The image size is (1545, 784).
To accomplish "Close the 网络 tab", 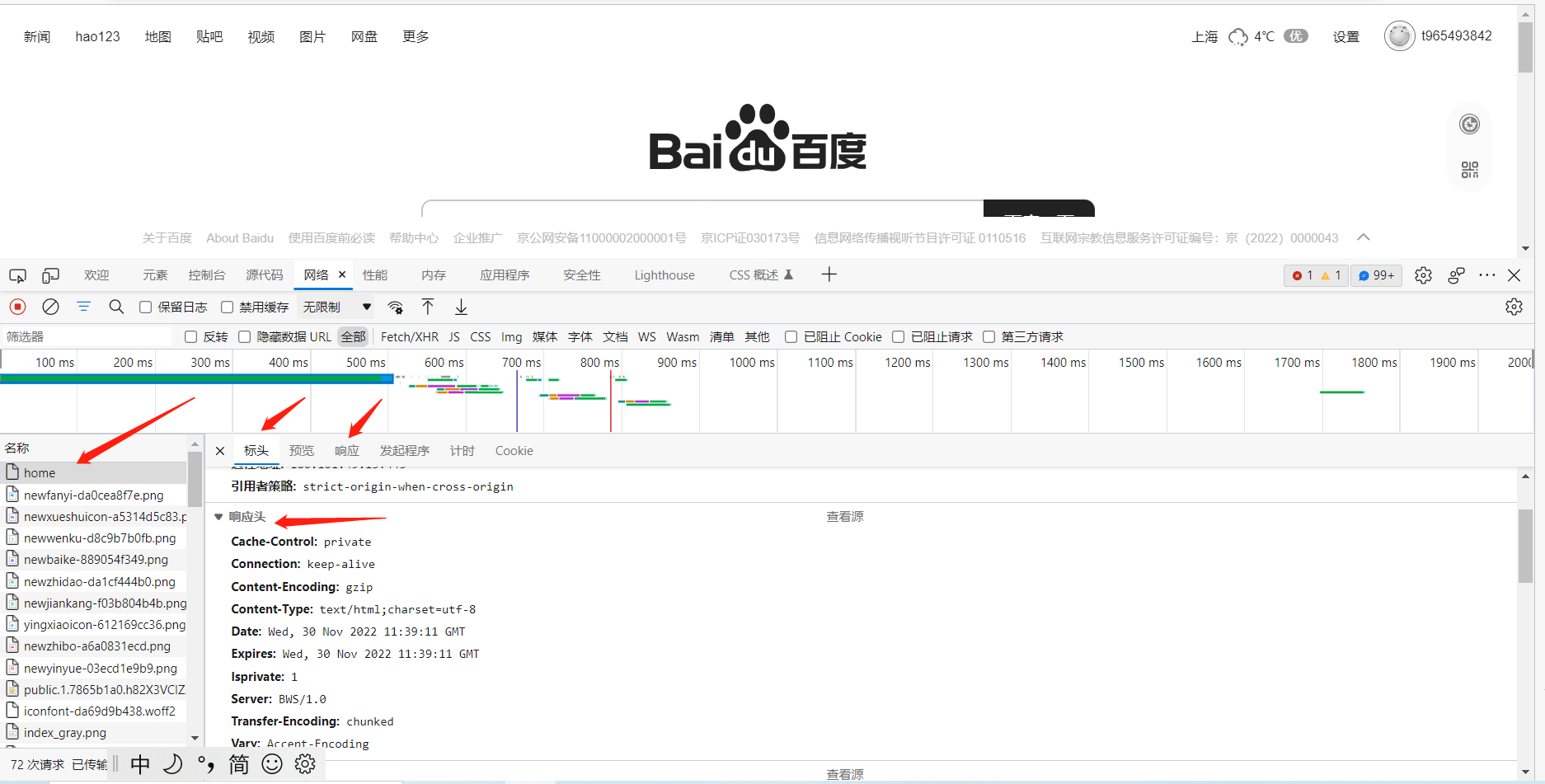I will pos(342,275).
